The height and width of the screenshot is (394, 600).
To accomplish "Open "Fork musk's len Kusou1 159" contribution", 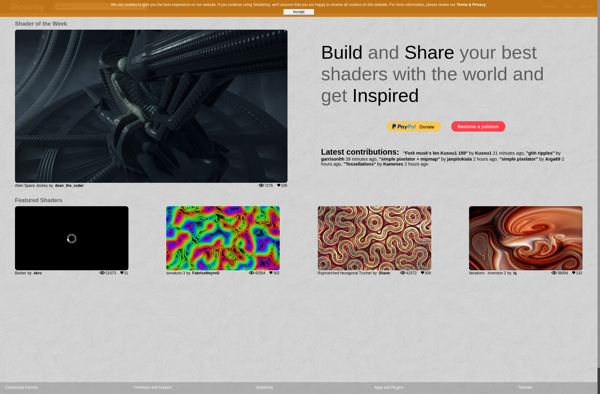I will (435, 153).
